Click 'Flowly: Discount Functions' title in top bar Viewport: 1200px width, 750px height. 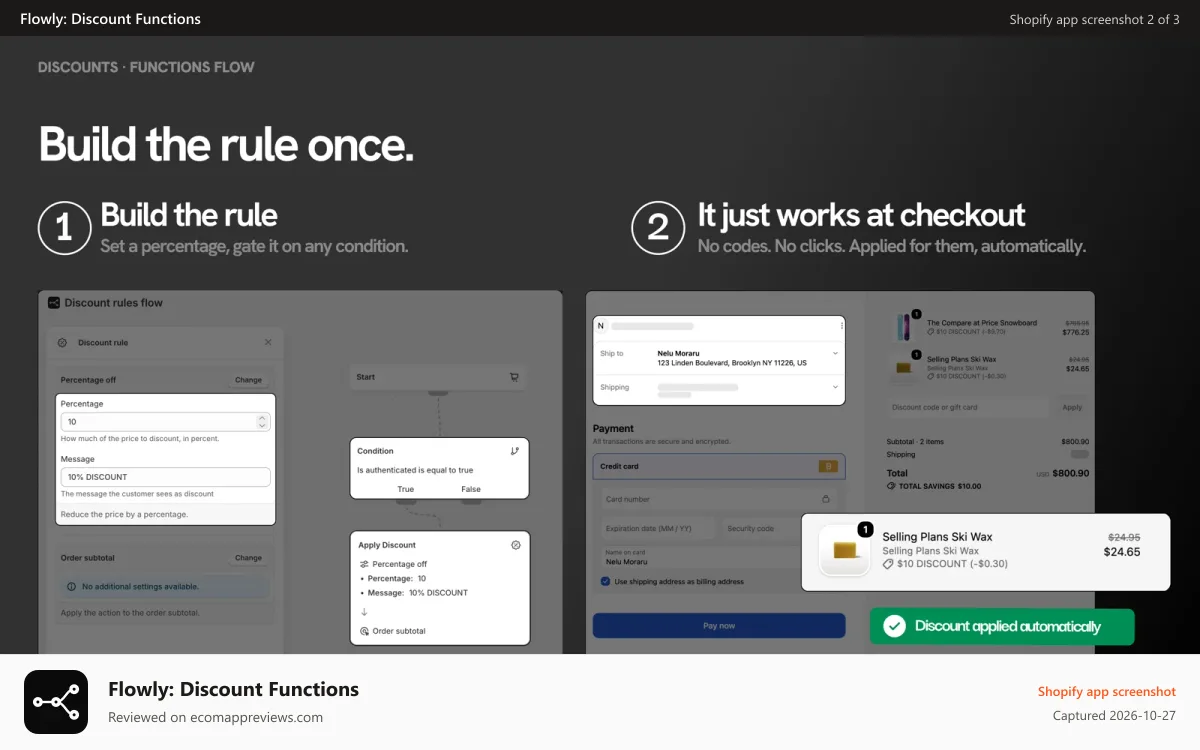[110, 19]
